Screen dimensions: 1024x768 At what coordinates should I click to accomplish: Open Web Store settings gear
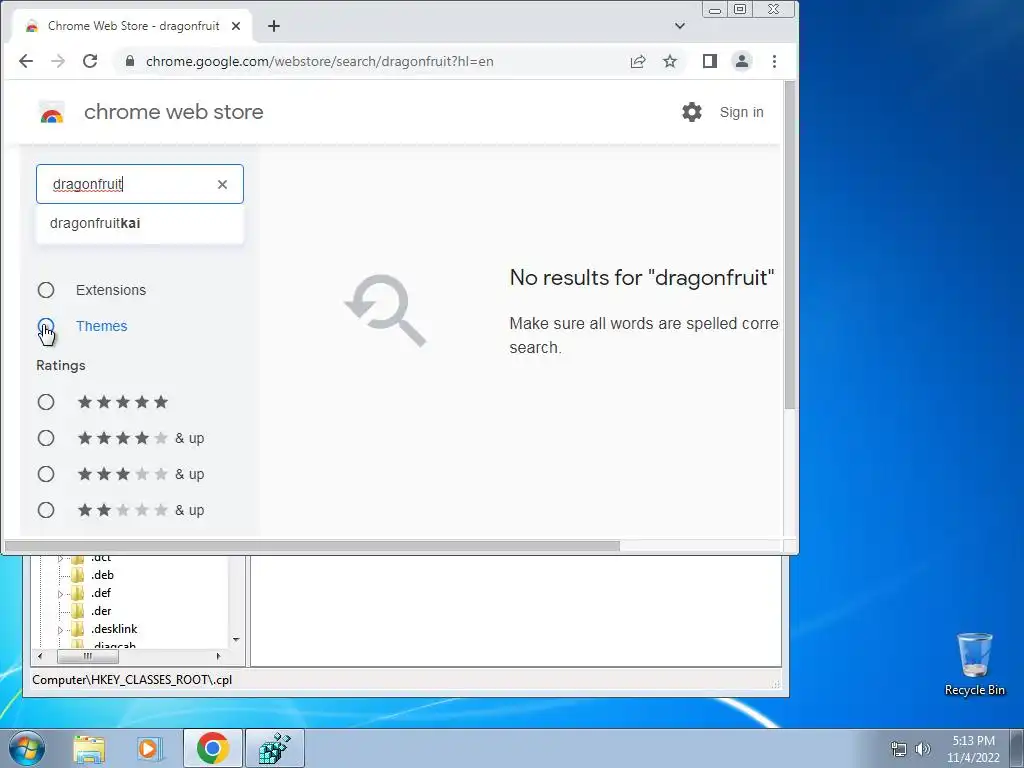(692, 112)
